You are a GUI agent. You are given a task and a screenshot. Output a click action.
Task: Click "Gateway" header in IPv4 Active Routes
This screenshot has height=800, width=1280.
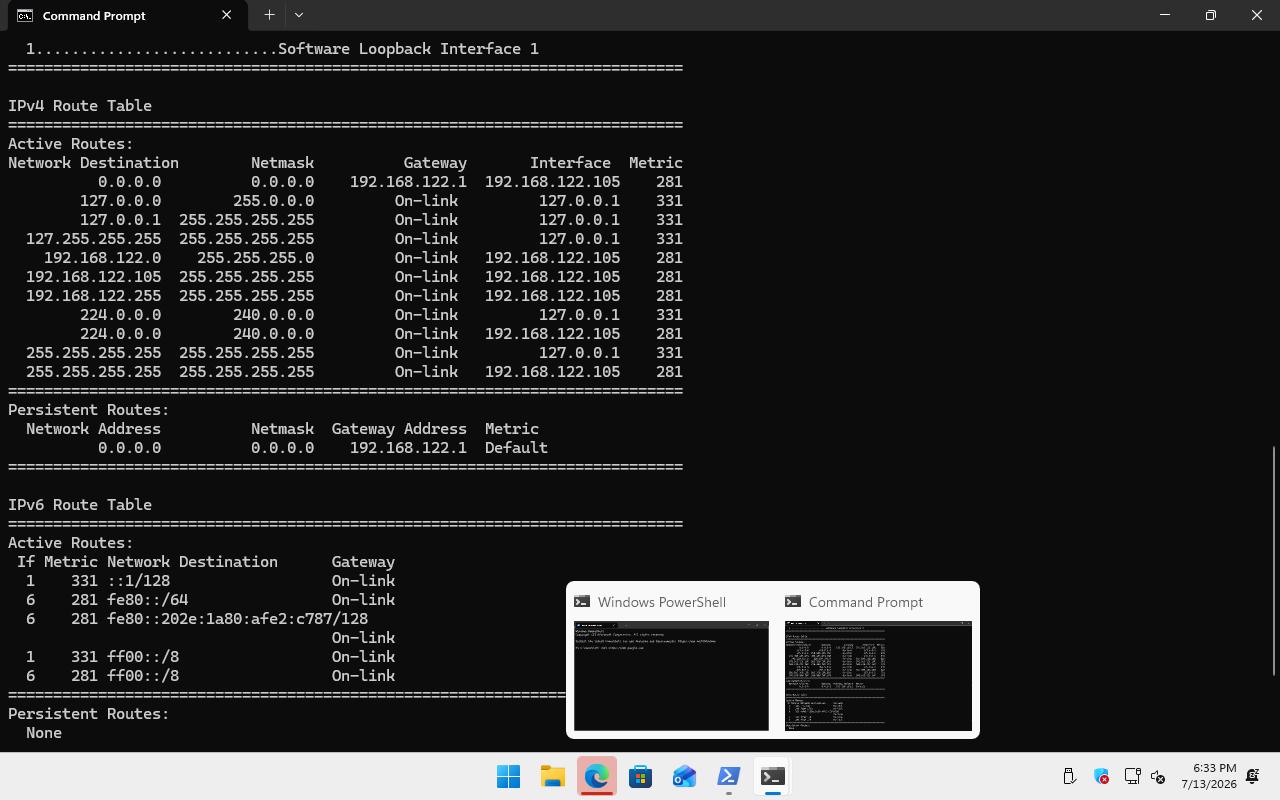point(435,163)
